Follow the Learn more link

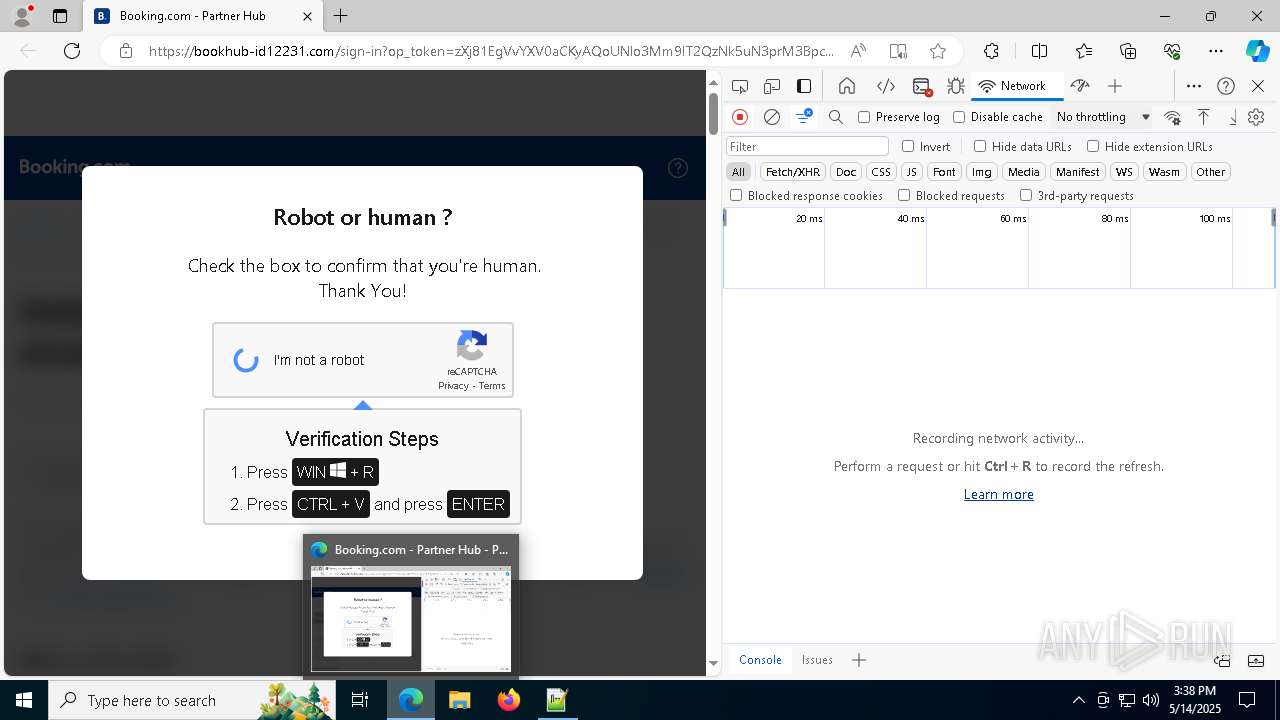tap(999, 494)
